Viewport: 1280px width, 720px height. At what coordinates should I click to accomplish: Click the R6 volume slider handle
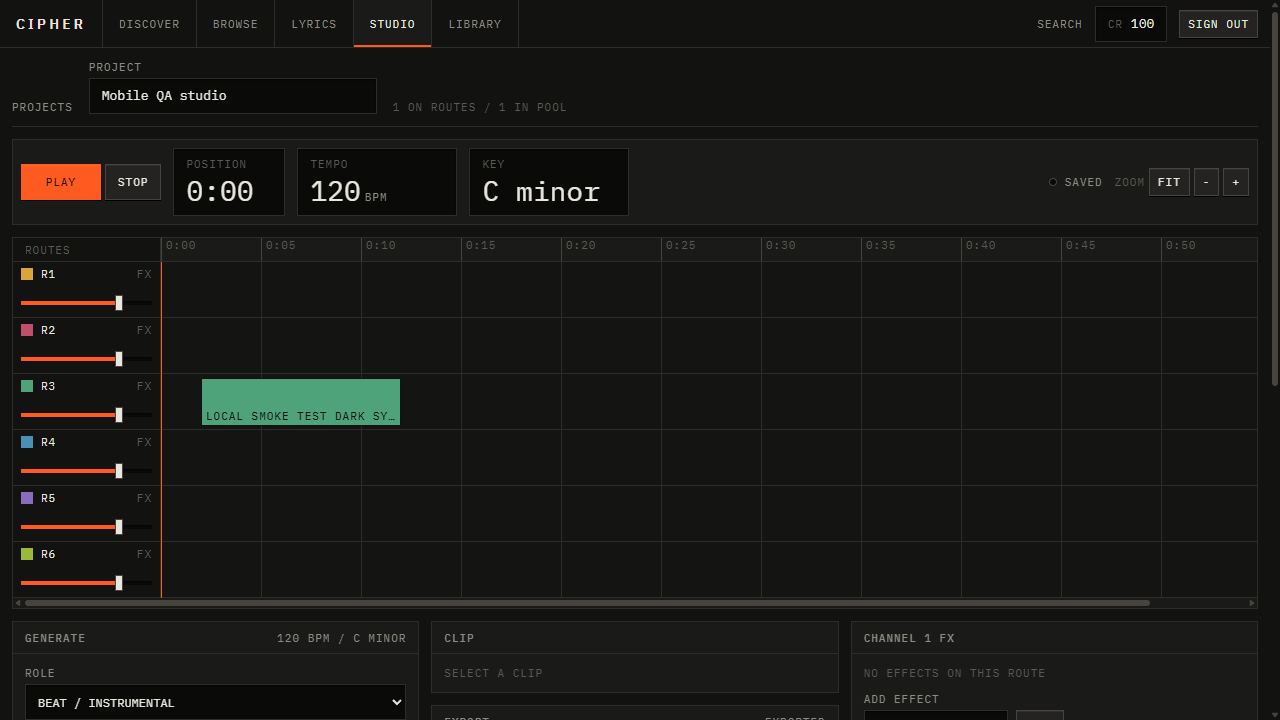point(119,582)
